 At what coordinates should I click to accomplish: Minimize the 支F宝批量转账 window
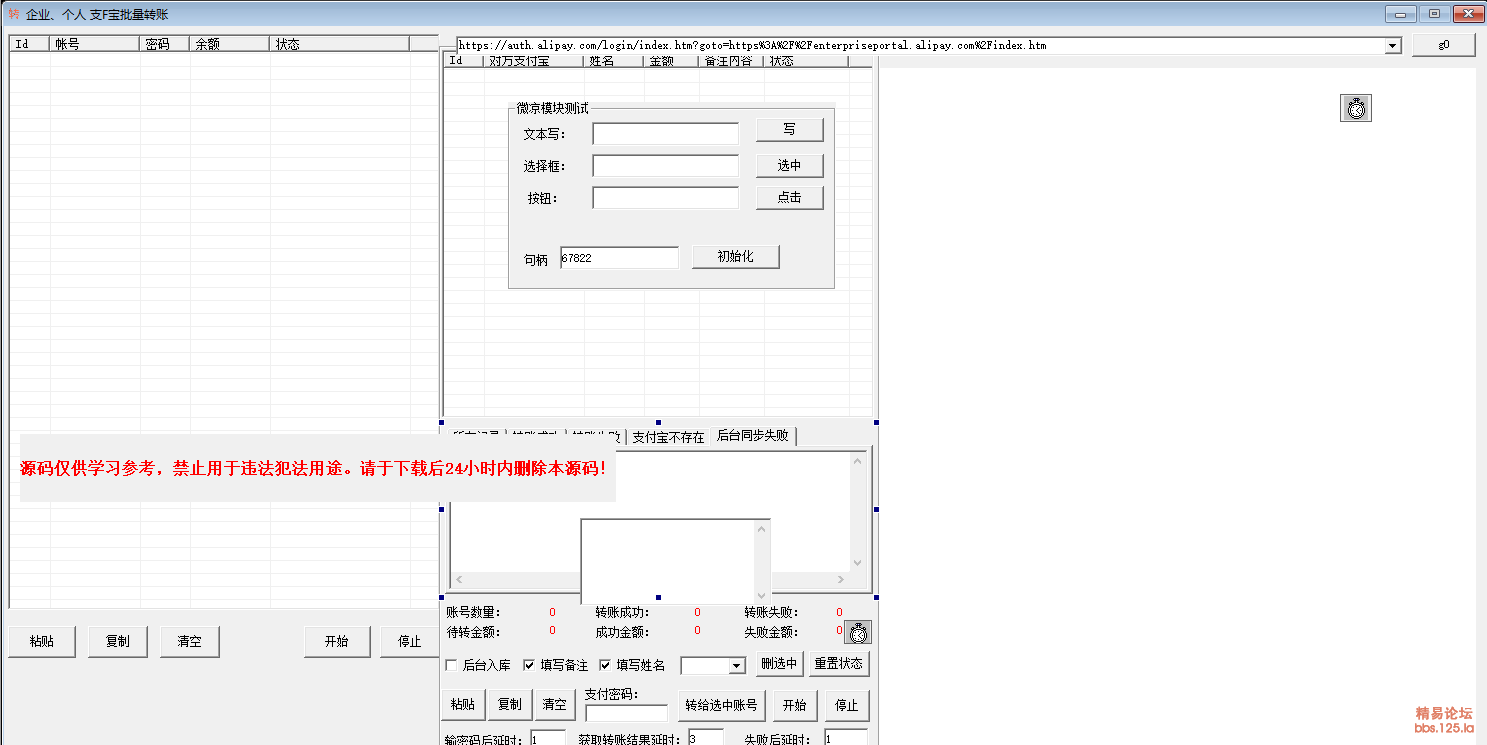1399,14
